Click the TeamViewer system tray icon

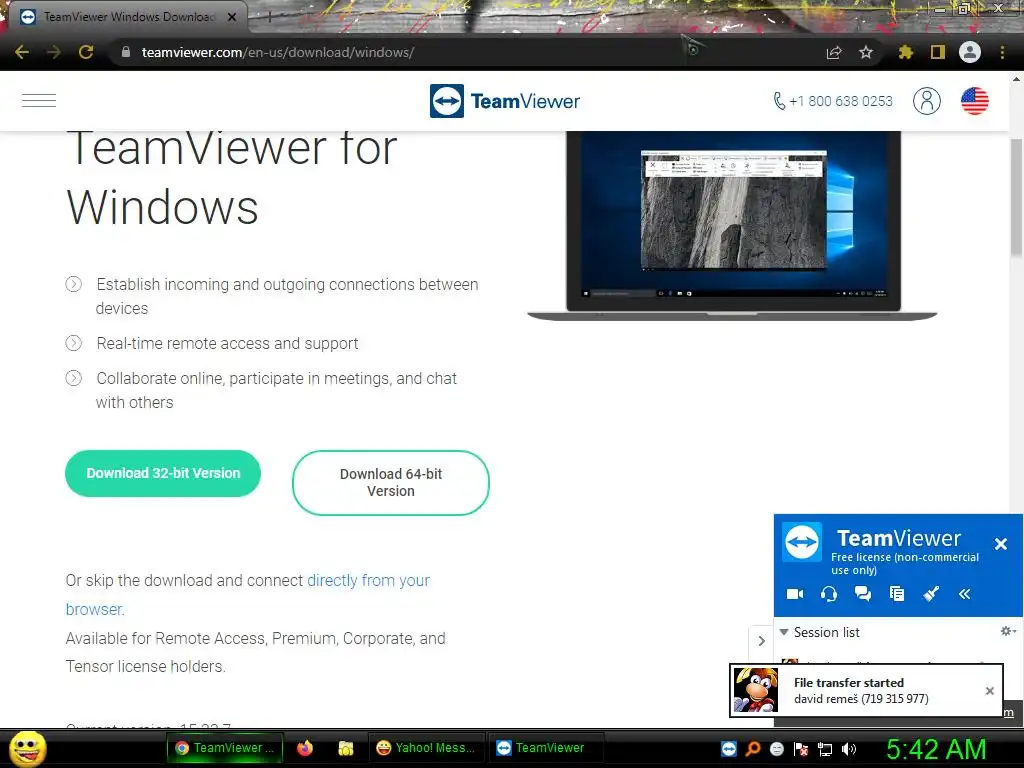point(729,748)
